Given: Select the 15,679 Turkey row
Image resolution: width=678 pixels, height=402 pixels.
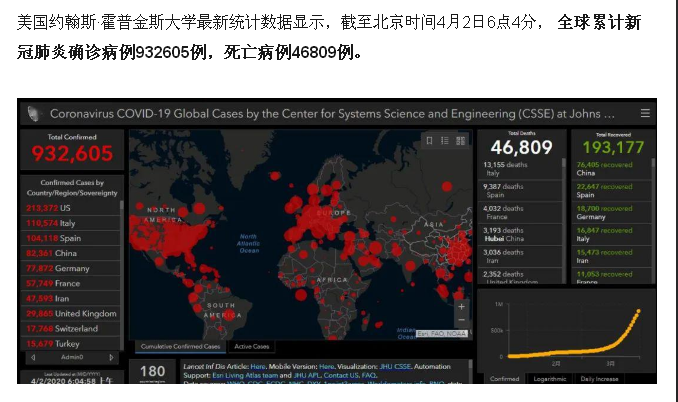Looking at the screenshot, I should click(70, 344).
